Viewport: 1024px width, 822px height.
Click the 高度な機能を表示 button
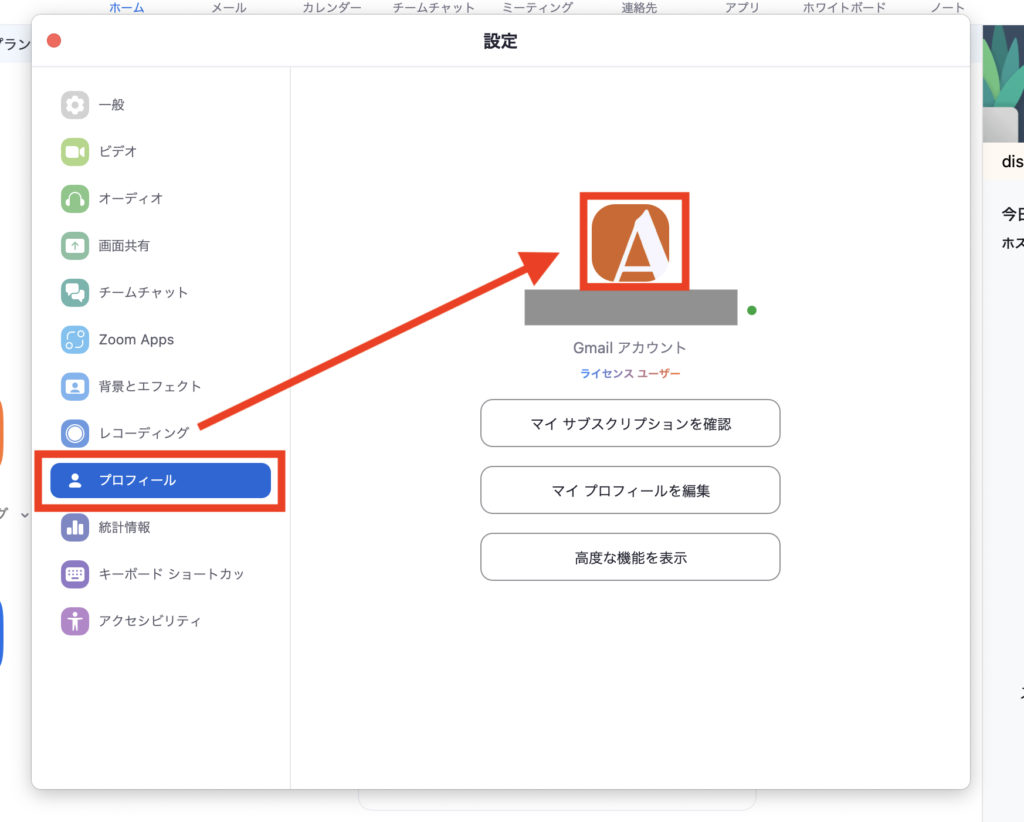630,557
